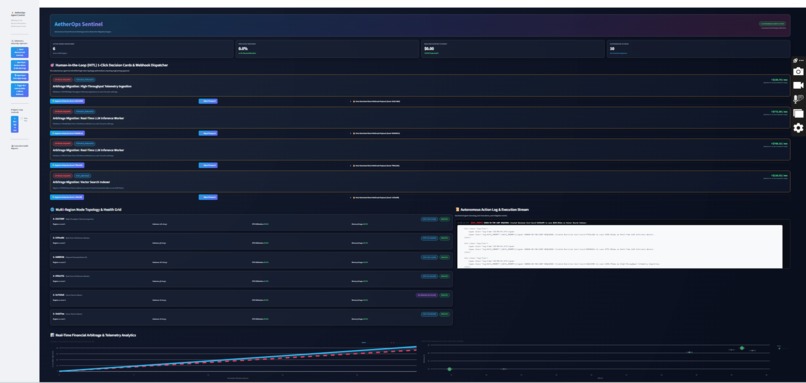Image resolution: width=806 pixels, height=383 pixels.
Task: Approve the Vector Search Indexer migration
Action: tap(67, 197)
